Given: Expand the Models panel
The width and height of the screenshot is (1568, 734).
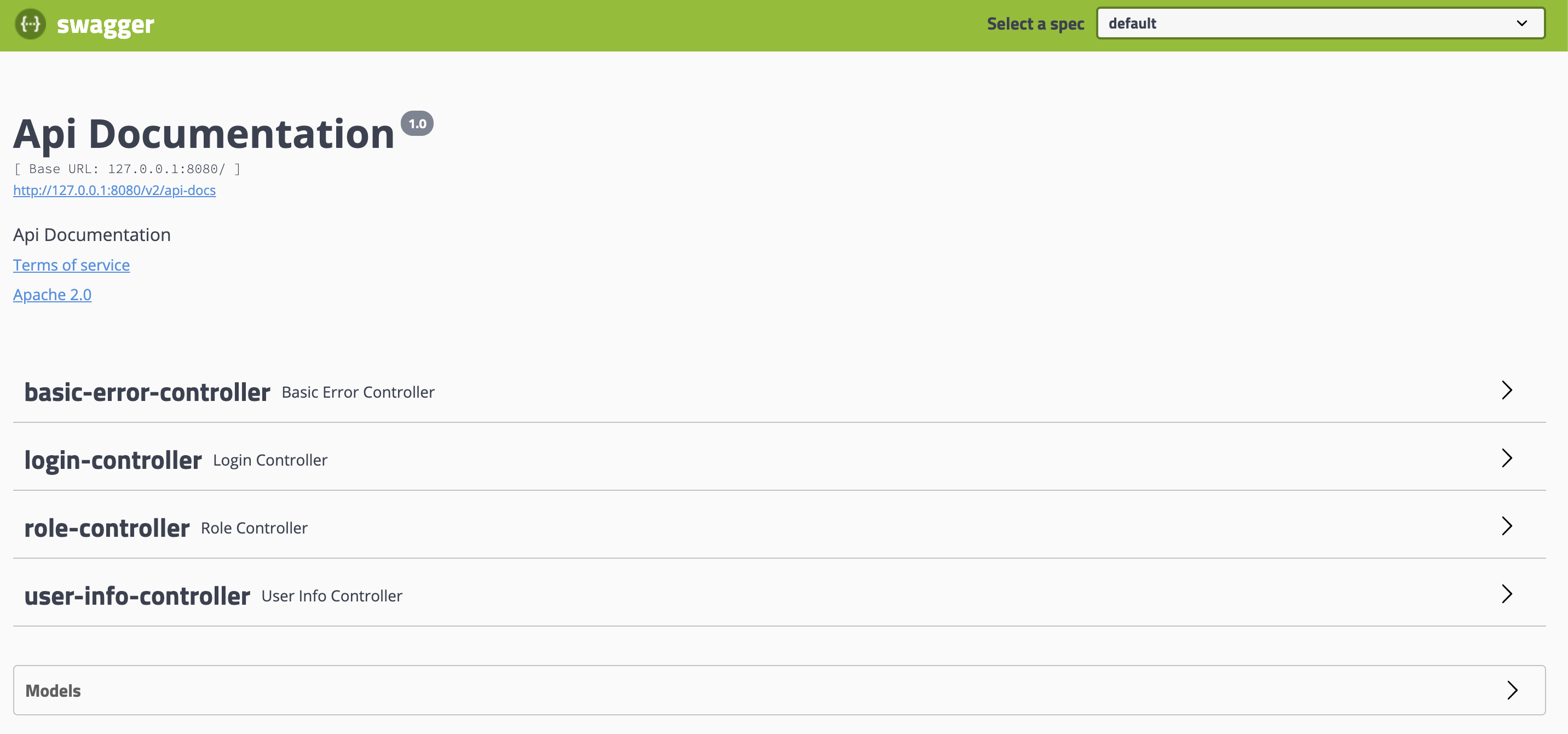Looking at the screenshot, I should 54,691.
